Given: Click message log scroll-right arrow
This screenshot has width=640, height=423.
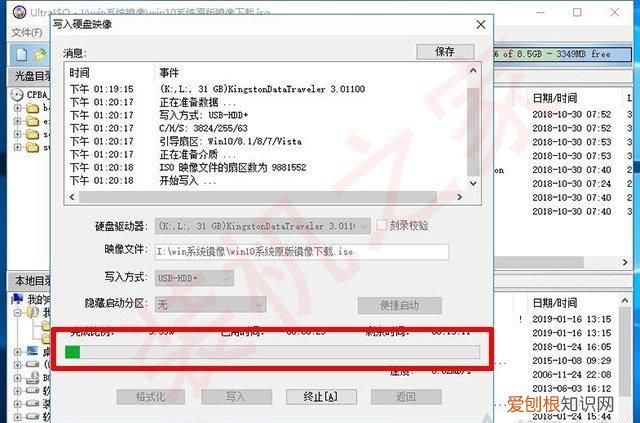Looking at the screenshot, I should tap(460, 197).
